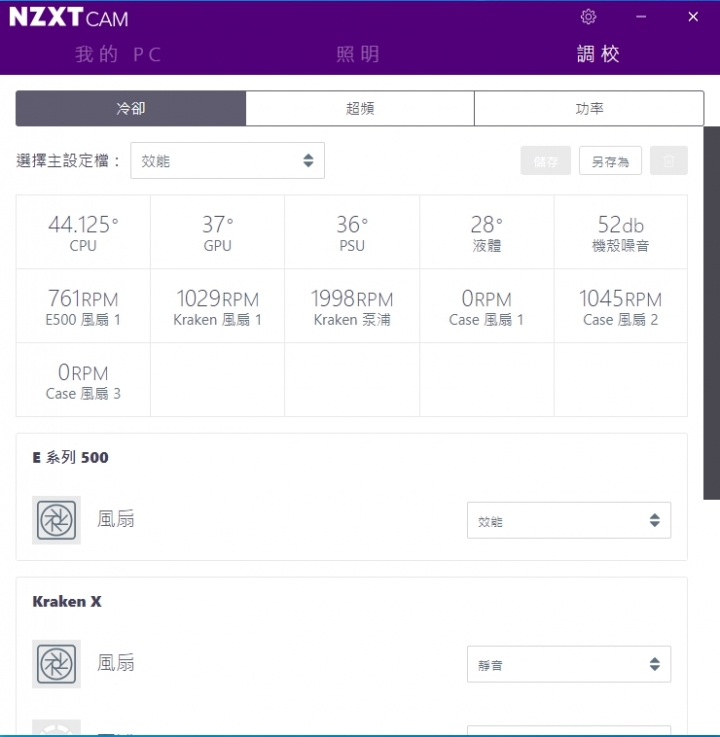This screenshot has height=737, width=720.
Task: Click the 44.125° CPU temperature tile
Action: (x=83, y=232)
